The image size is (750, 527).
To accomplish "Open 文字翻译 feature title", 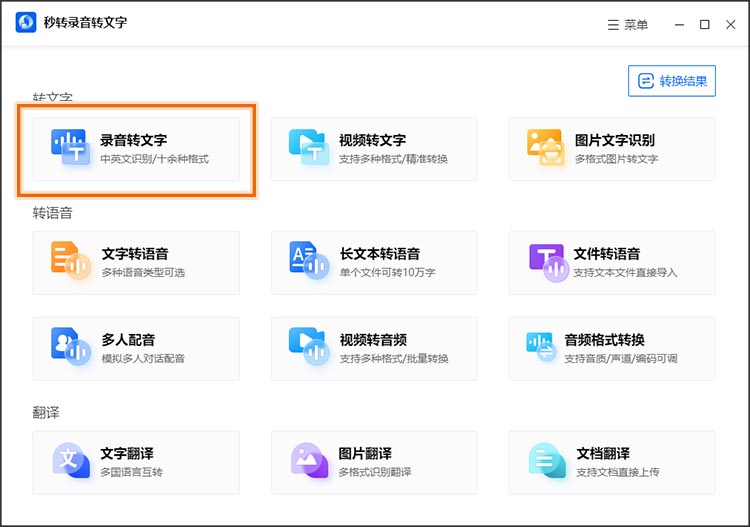I will [x=127, y=453].
